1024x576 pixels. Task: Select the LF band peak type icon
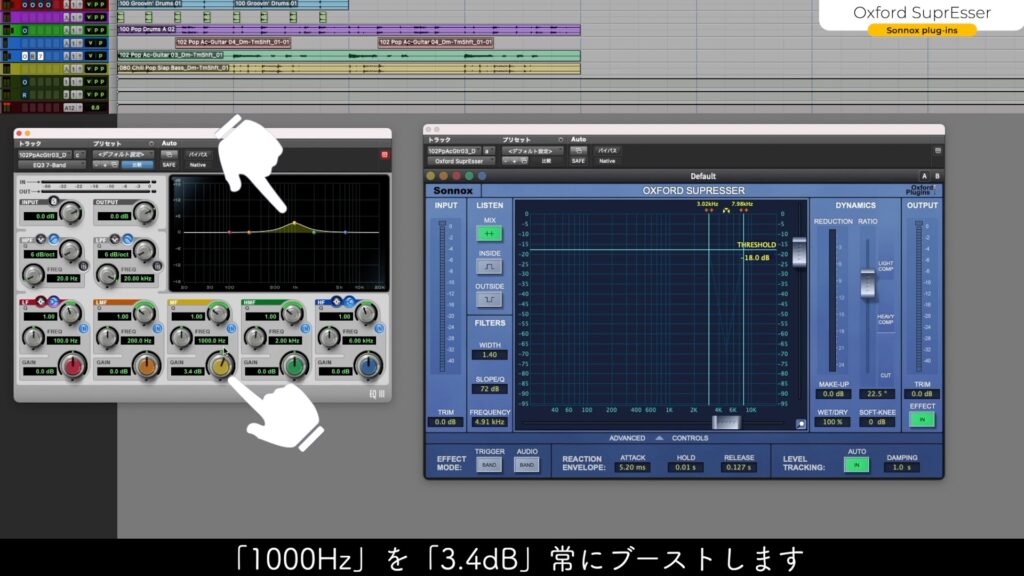pos(41,301)
